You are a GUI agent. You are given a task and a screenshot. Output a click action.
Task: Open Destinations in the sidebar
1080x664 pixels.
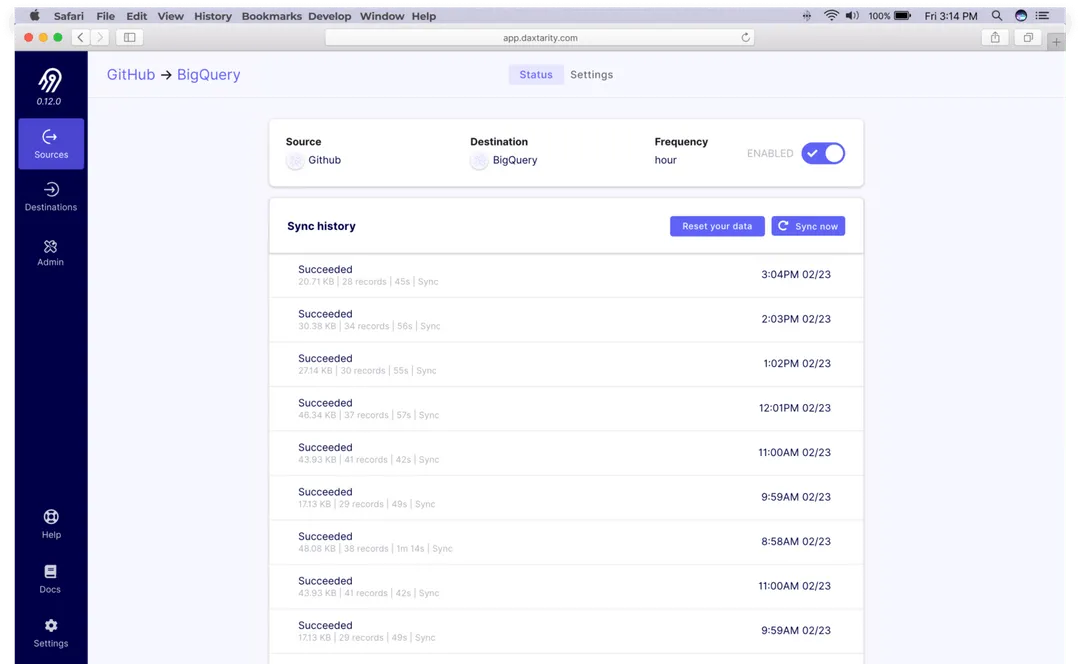click(x=51, y=197)
